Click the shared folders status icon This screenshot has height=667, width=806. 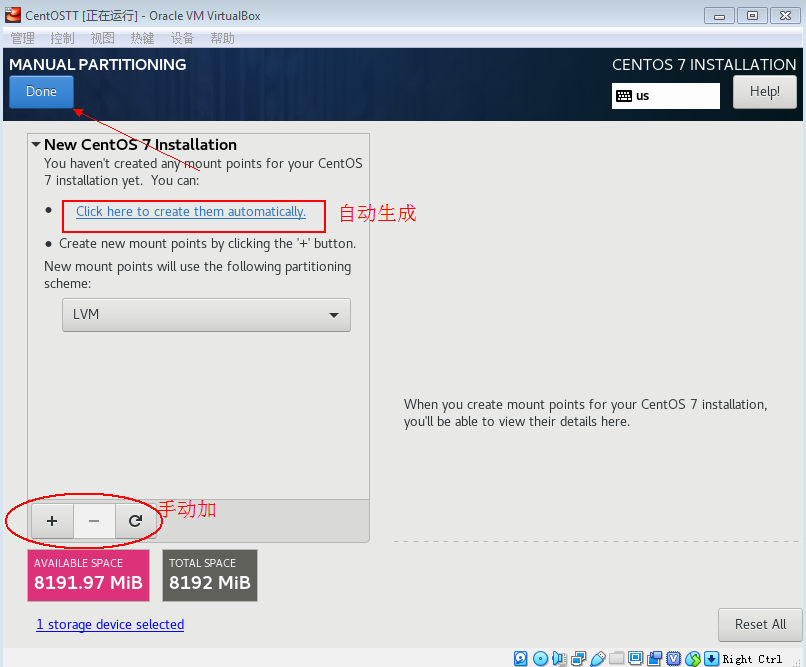tap(617, 658)
